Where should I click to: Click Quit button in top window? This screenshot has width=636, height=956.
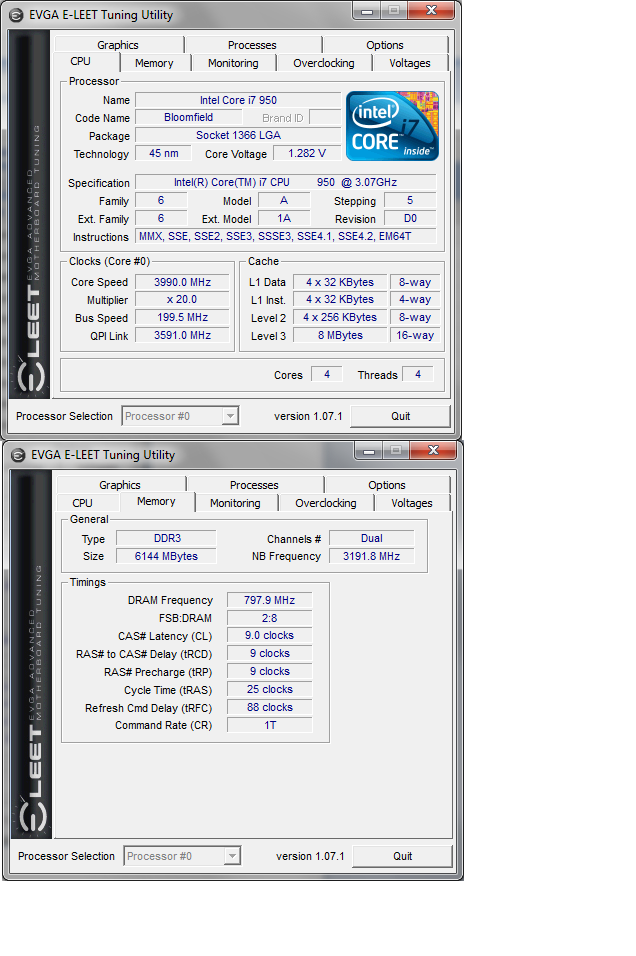pos(401,416)
